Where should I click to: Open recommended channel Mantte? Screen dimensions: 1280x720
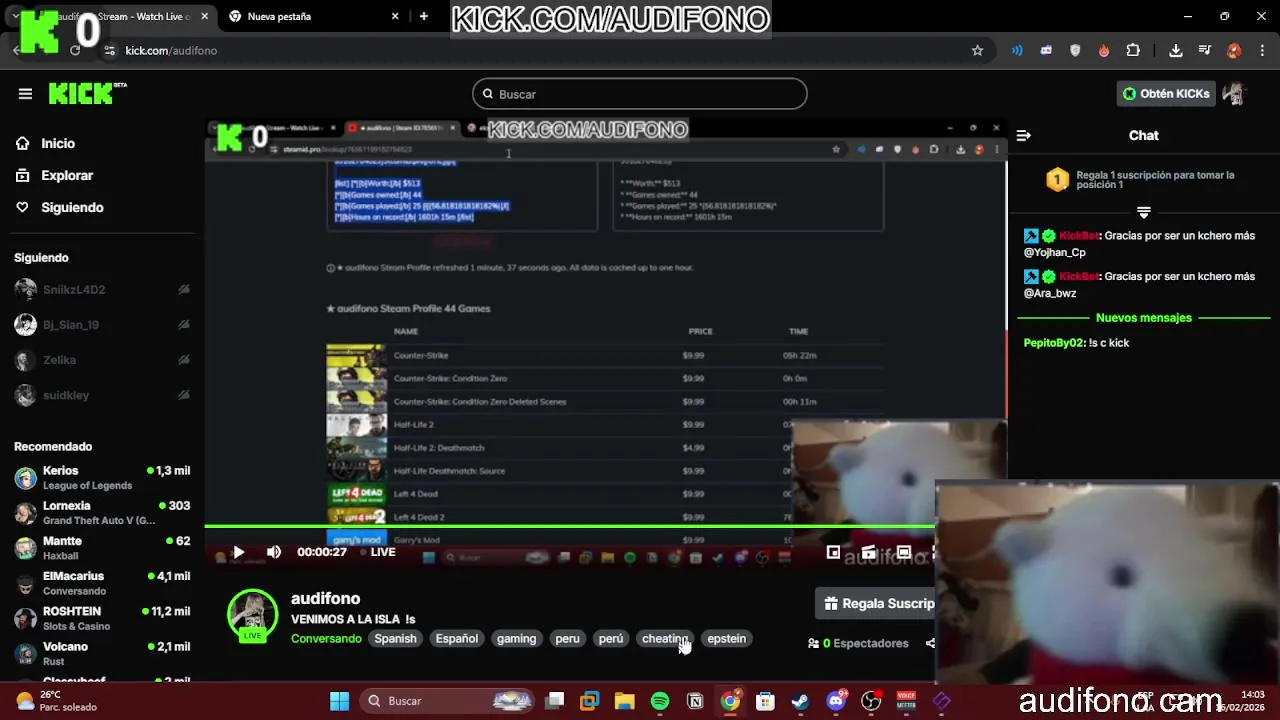coord(100,548)
